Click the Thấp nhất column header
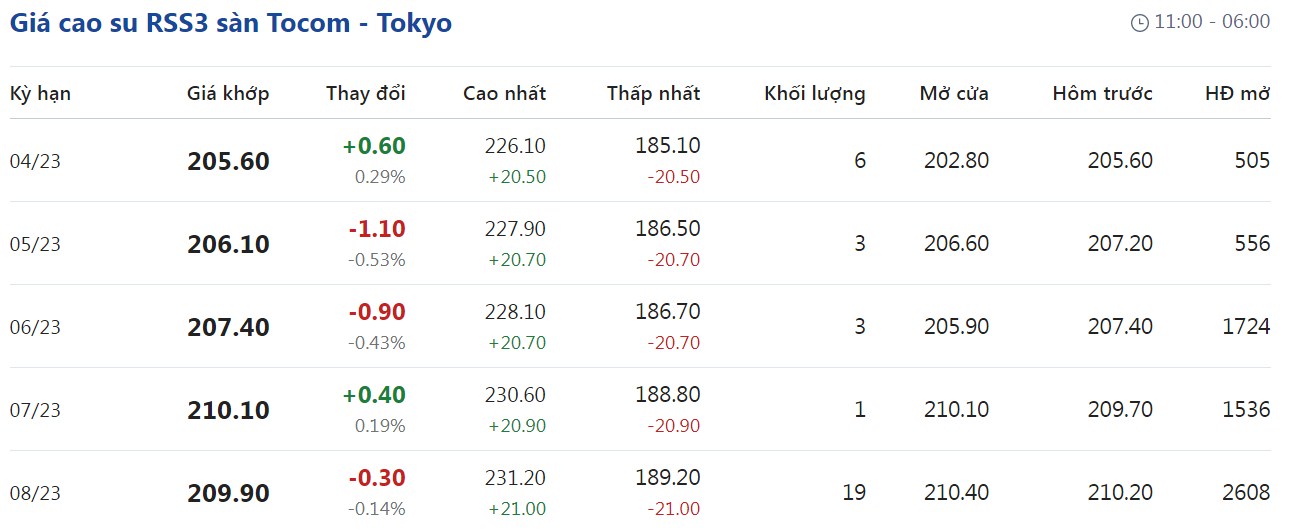1291x532 pixels. pyautogui.click(x=653, y=94)
